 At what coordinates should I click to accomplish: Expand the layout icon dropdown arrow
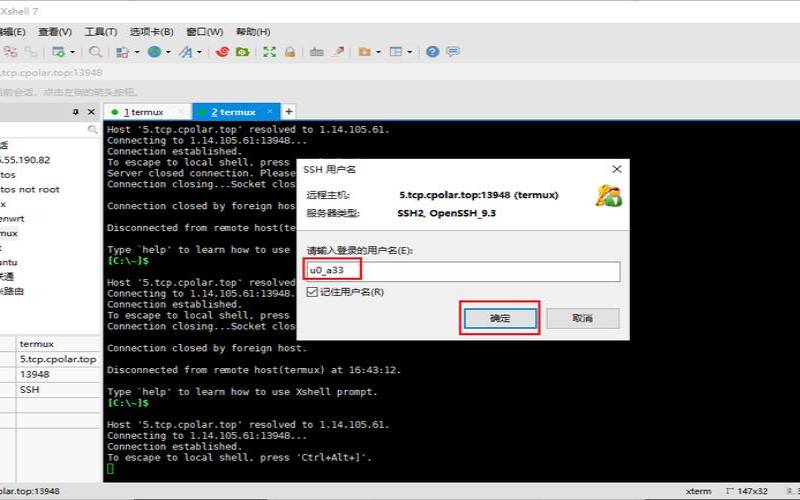(409, 52)
